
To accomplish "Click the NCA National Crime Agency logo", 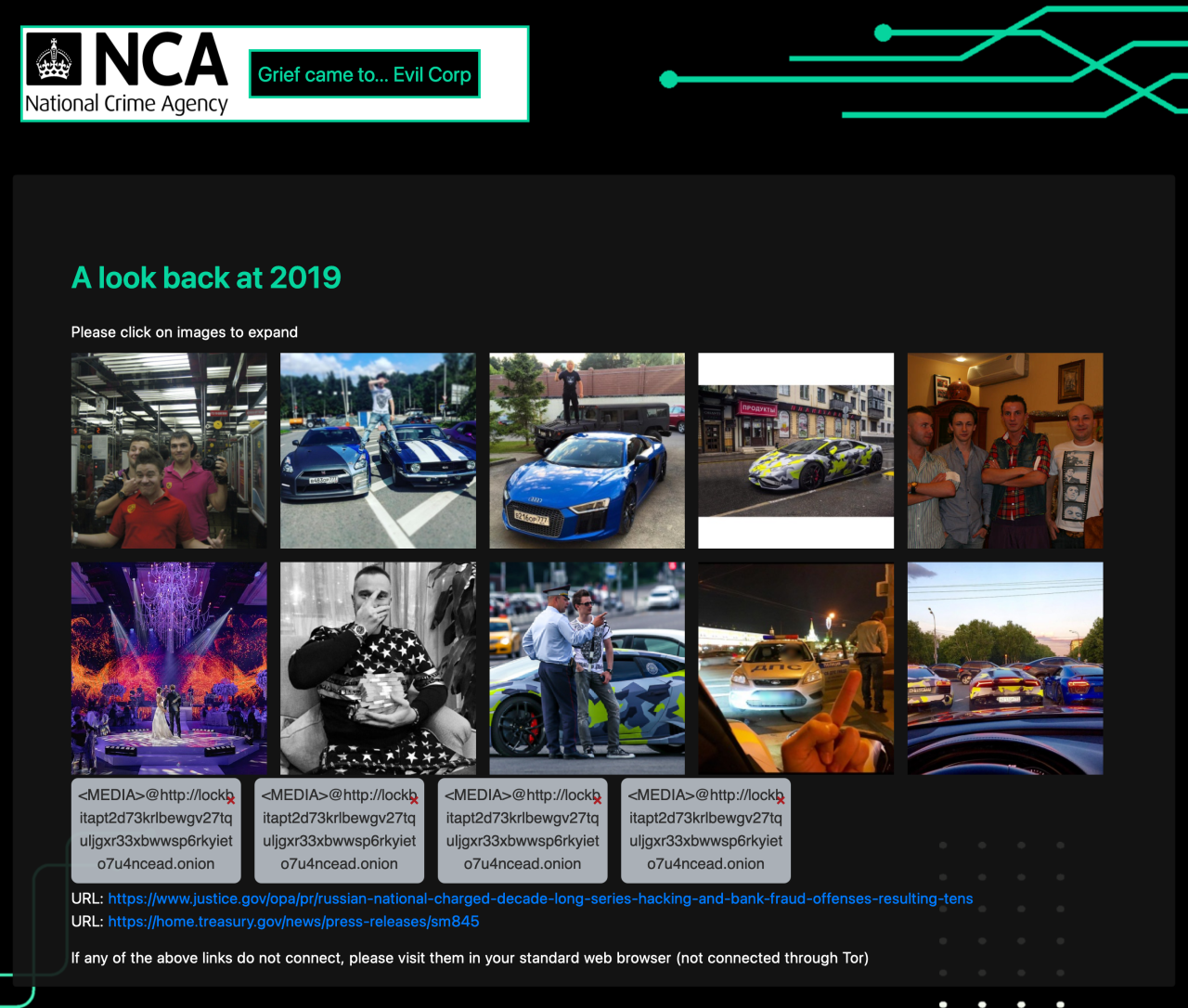I will [127, 74].
